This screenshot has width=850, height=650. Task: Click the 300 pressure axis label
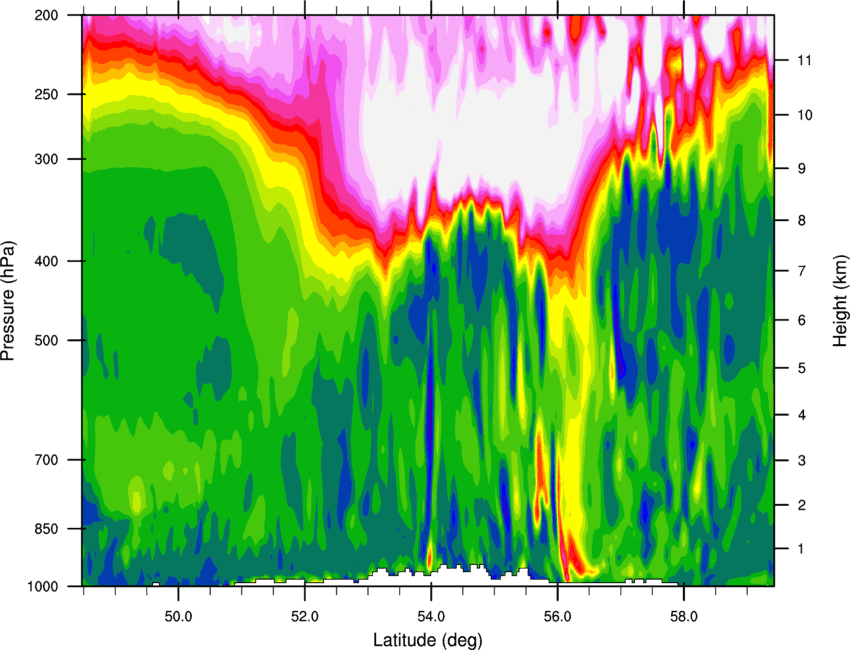[x=47, y=159]
